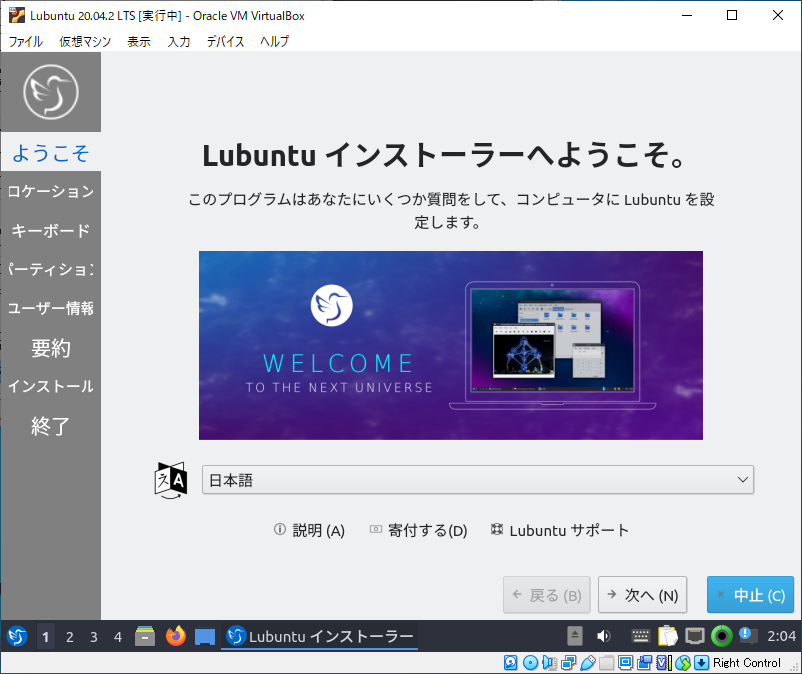
Task: Click the Right Control host key label
Action: [x=746, y=663]
